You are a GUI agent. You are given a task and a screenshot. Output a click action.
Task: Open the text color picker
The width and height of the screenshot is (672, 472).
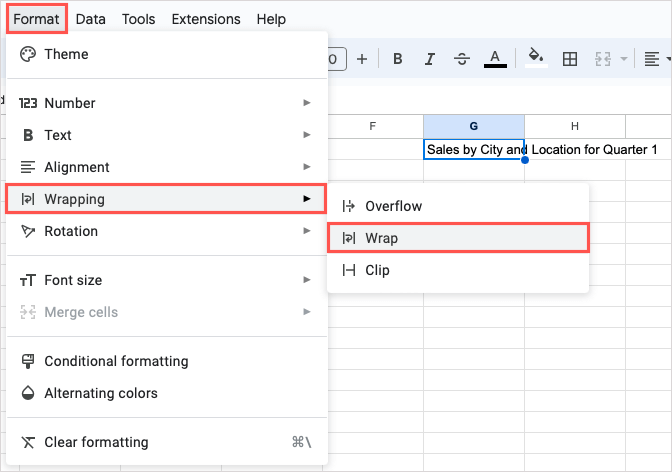(x=494, y=59)
